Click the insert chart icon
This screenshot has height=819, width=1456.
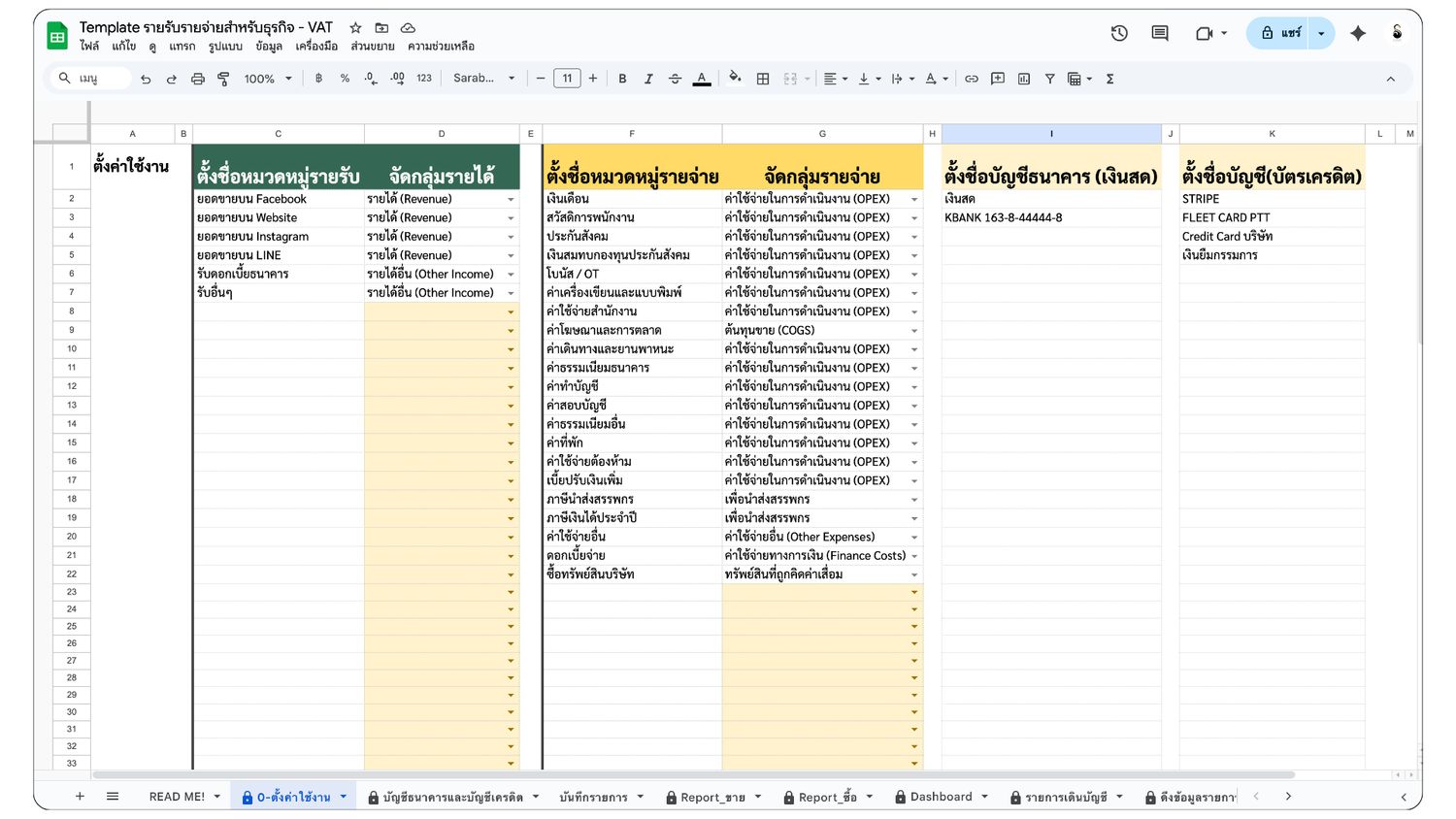[x=1024, y=79]
